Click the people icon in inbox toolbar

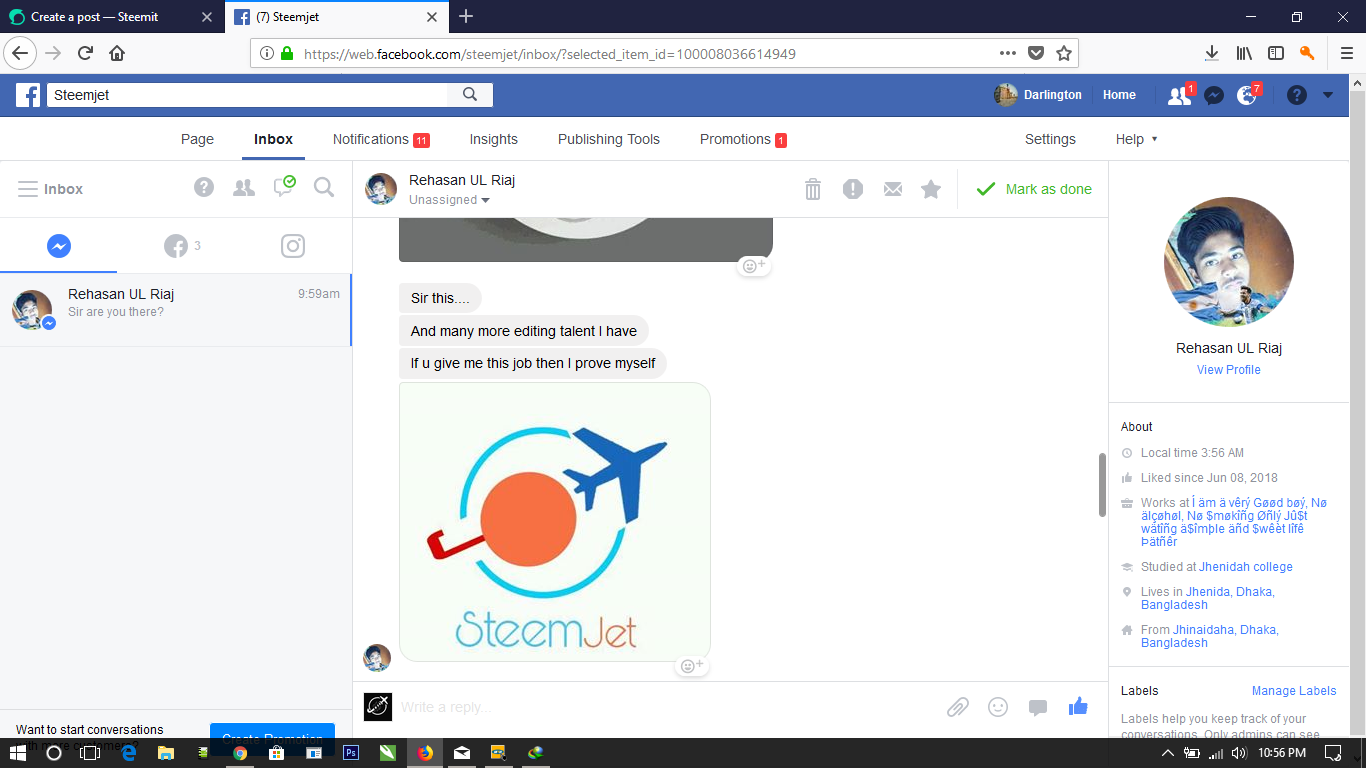pyautogui.click(x=243, y=187)
